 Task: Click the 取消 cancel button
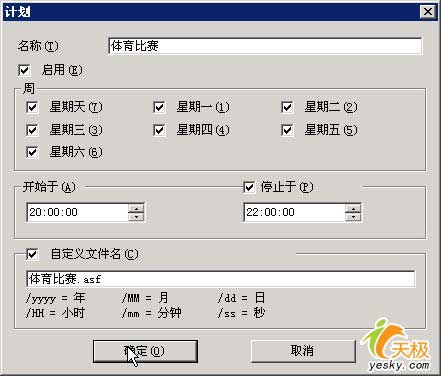302,351
